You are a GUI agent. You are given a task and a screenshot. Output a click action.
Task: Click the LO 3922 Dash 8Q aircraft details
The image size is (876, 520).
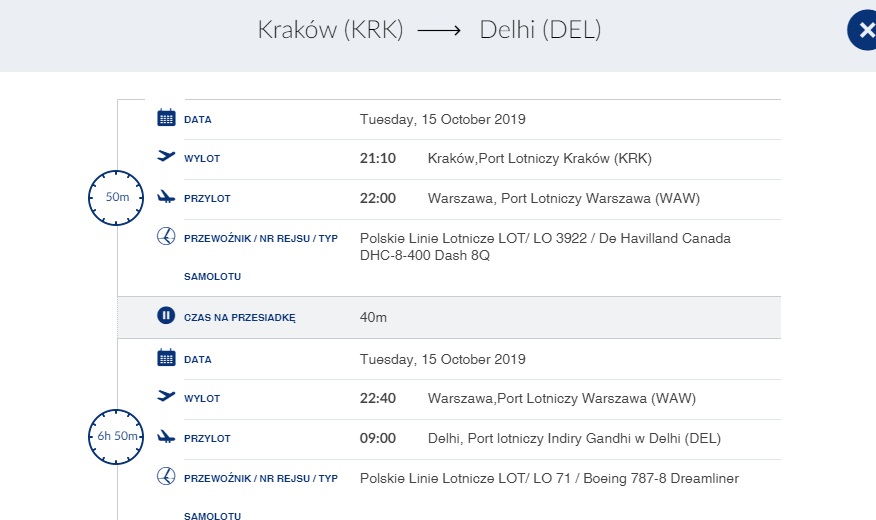pos(545,247)
